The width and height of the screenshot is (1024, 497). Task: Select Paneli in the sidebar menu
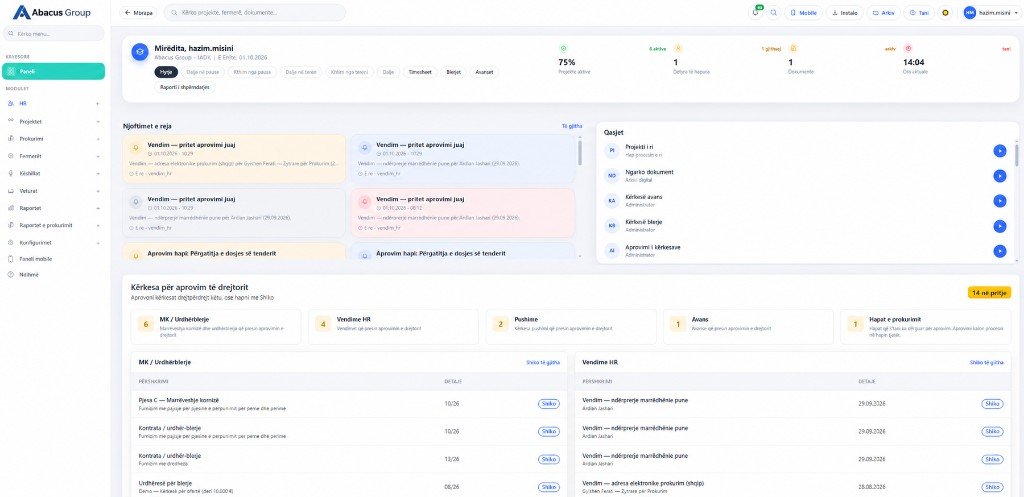(52, 71)
